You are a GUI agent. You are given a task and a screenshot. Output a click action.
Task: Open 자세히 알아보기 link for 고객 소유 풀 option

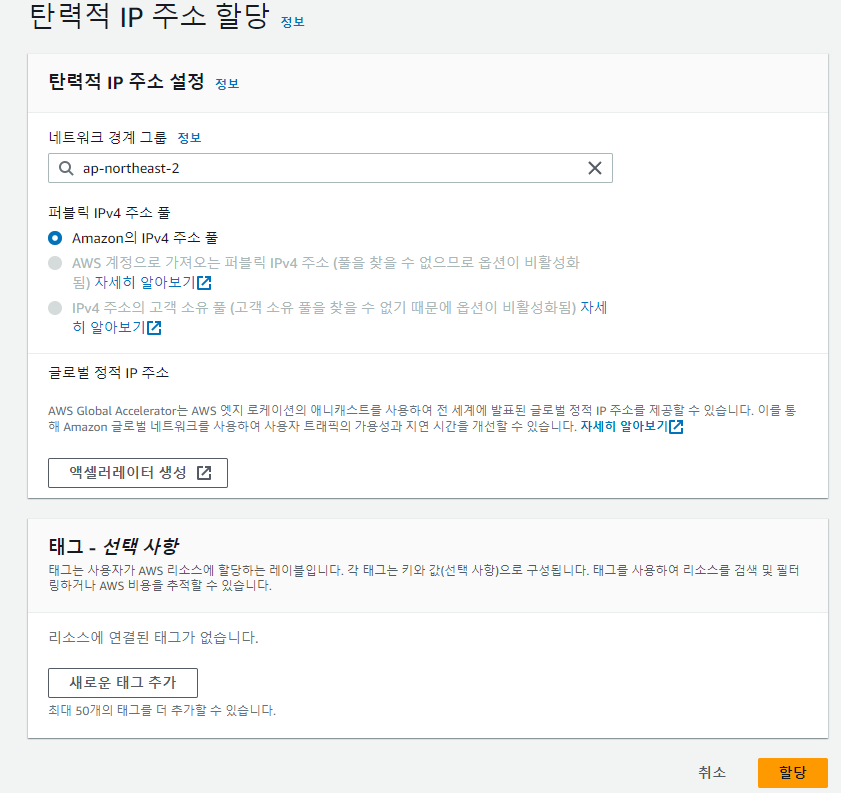pyautogui.click(x=117, y=328)
